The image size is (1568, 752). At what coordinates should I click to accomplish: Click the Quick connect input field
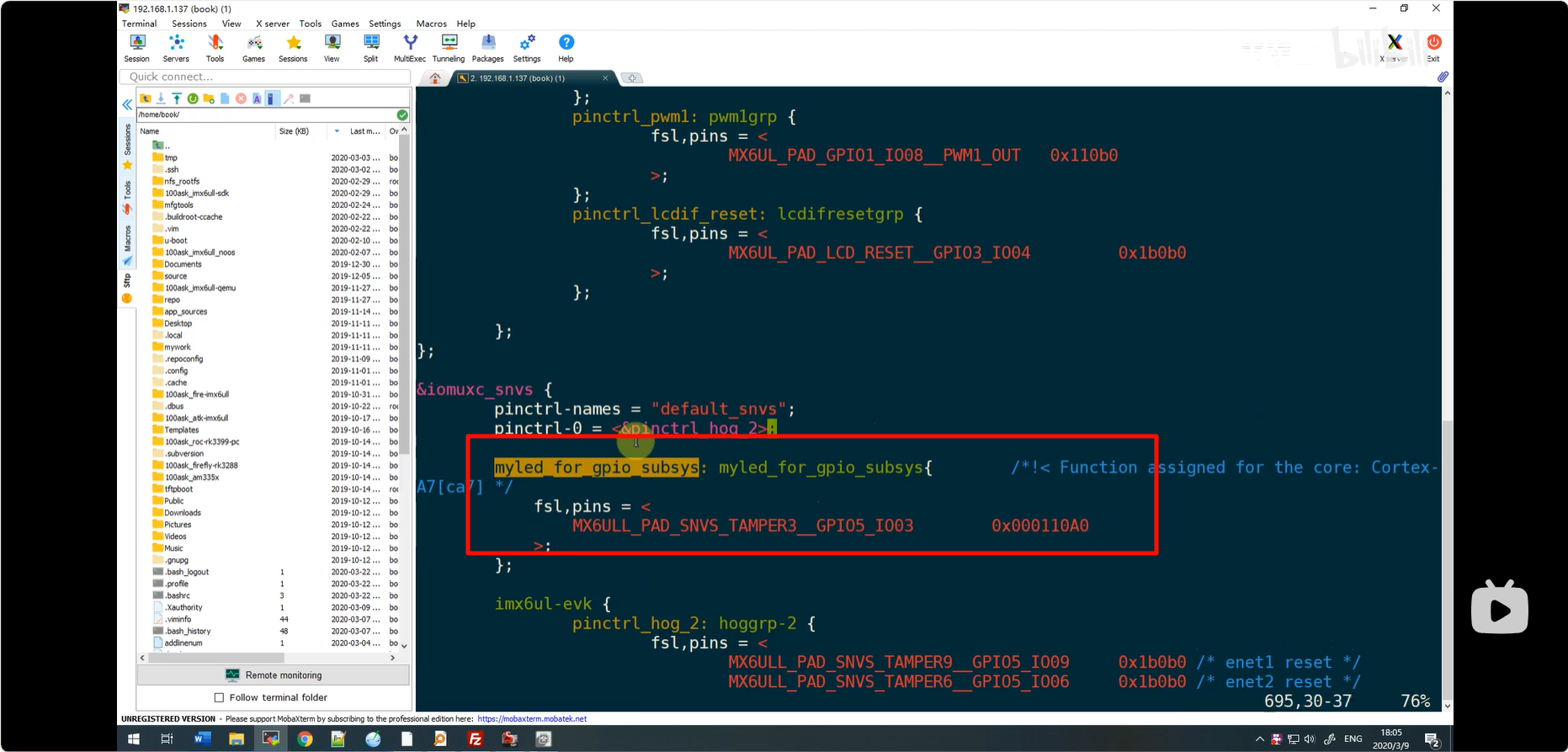click(x=265, y=77)
